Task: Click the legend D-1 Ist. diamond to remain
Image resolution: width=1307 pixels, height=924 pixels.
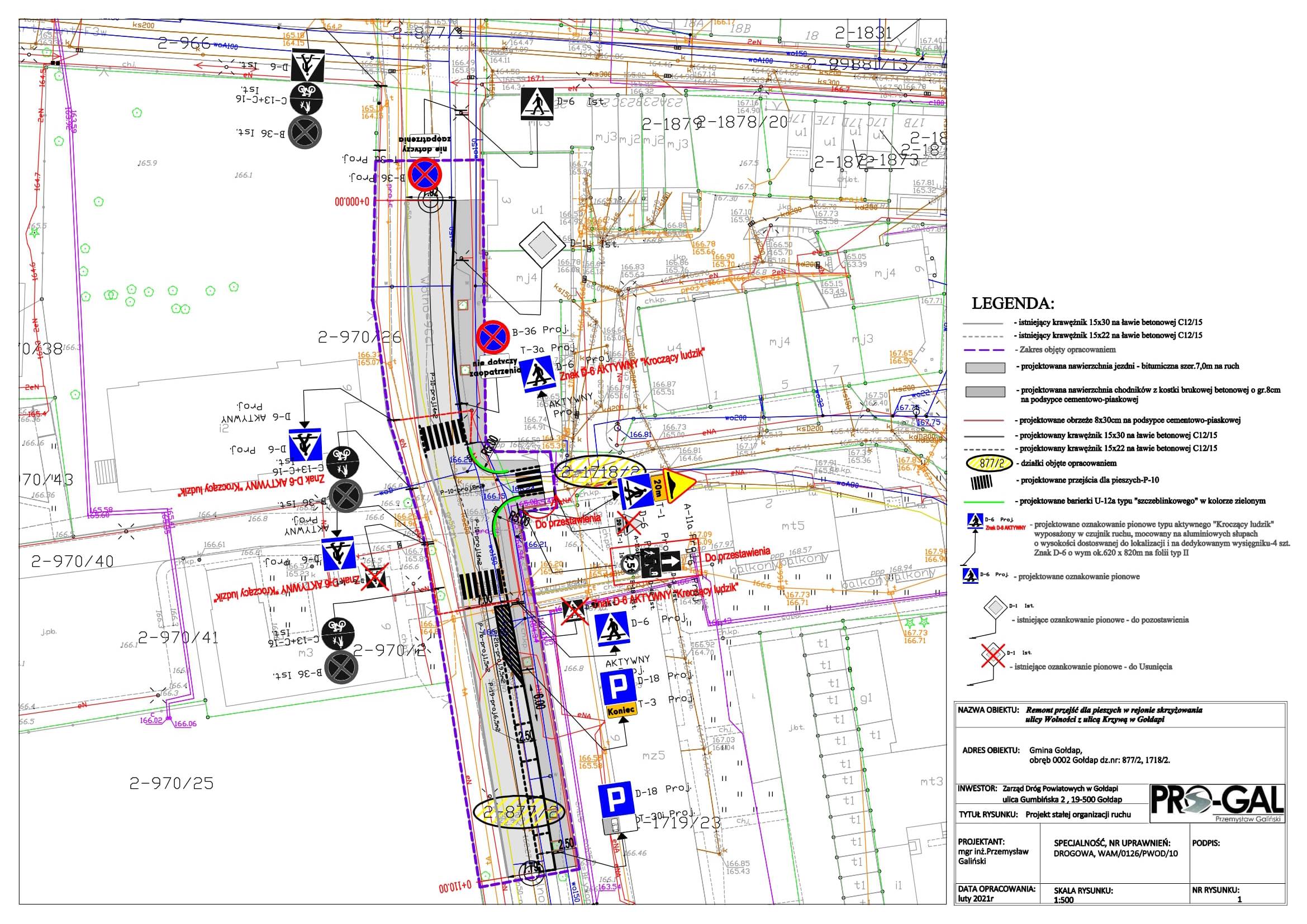Action: (996, 608)
